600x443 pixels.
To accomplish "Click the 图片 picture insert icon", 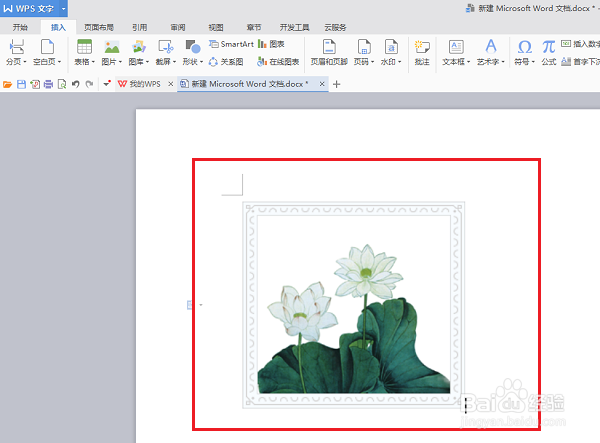I will [112, 47].
